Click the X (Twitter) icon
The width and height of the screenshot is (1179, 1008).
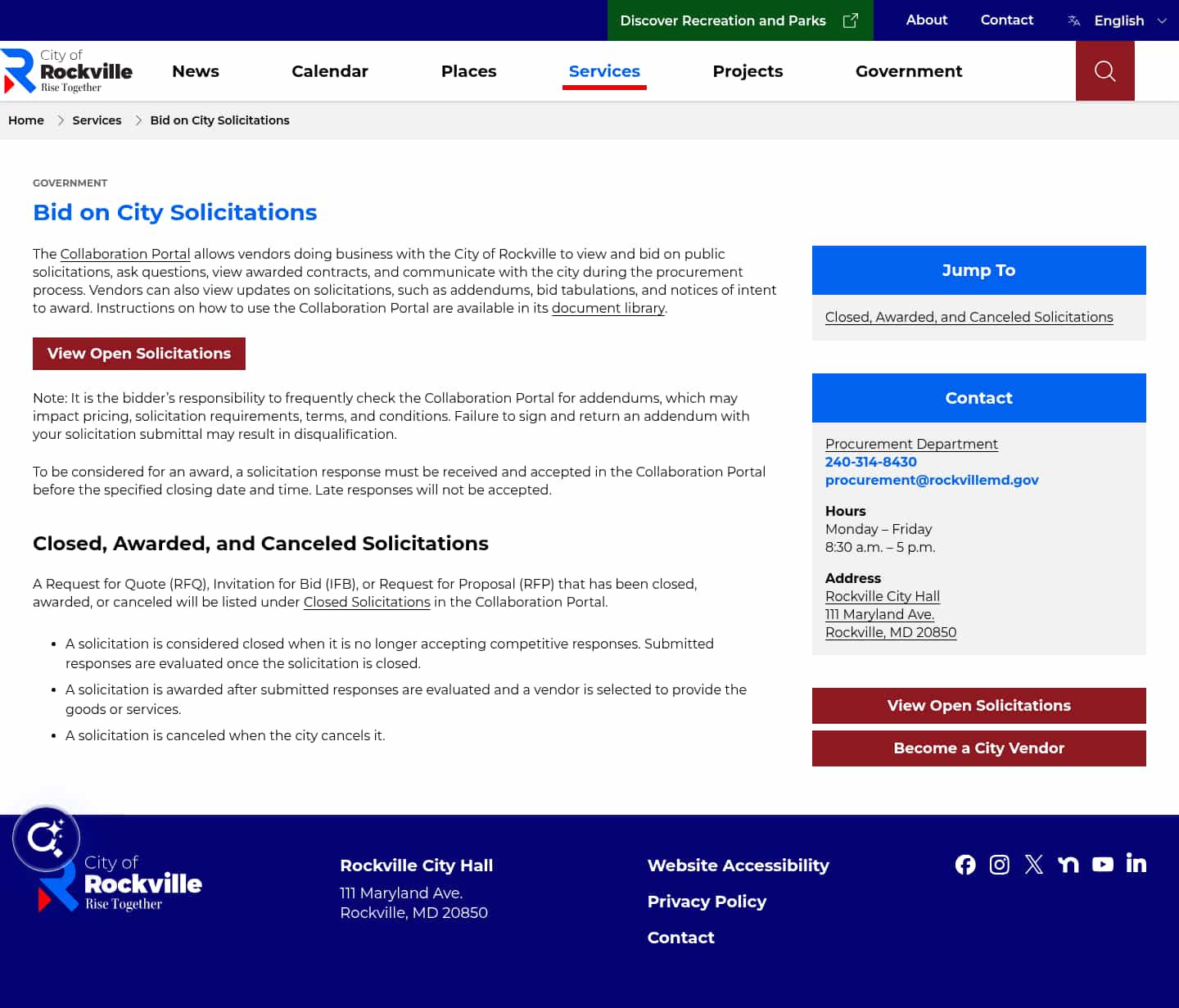[1034, 864]
